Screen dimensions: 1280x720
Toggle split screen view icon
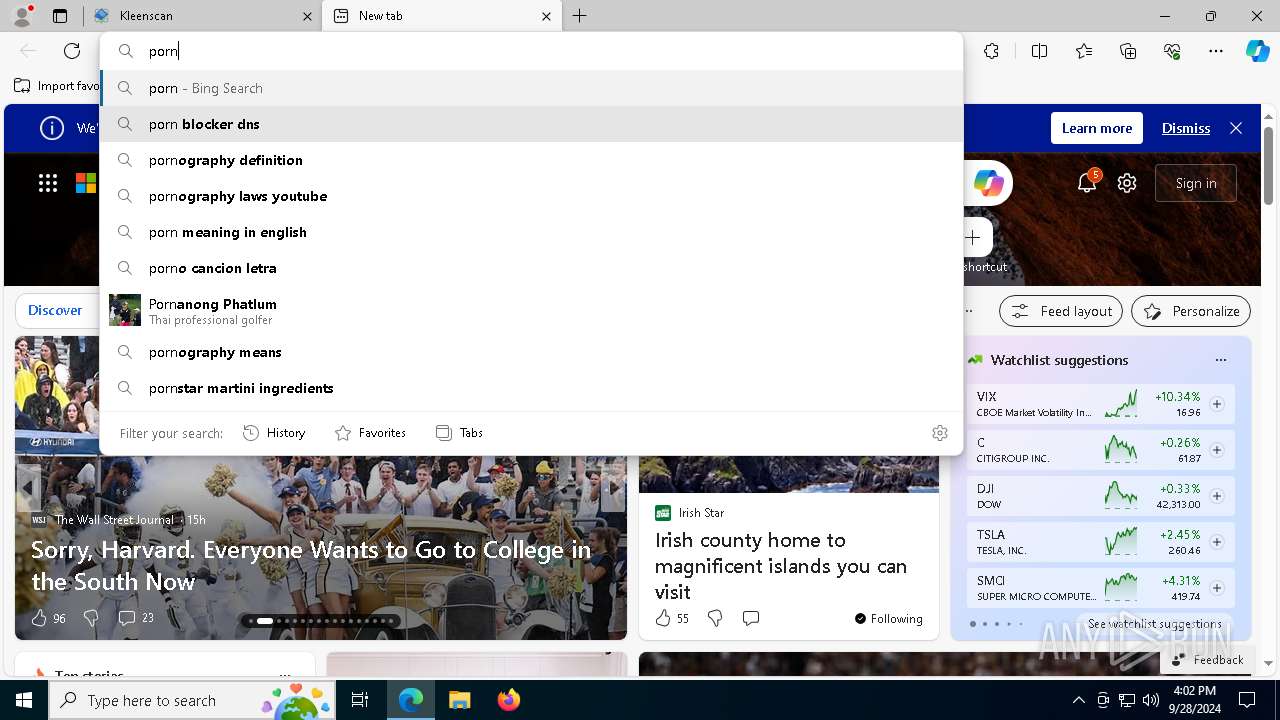(1039, 51)
